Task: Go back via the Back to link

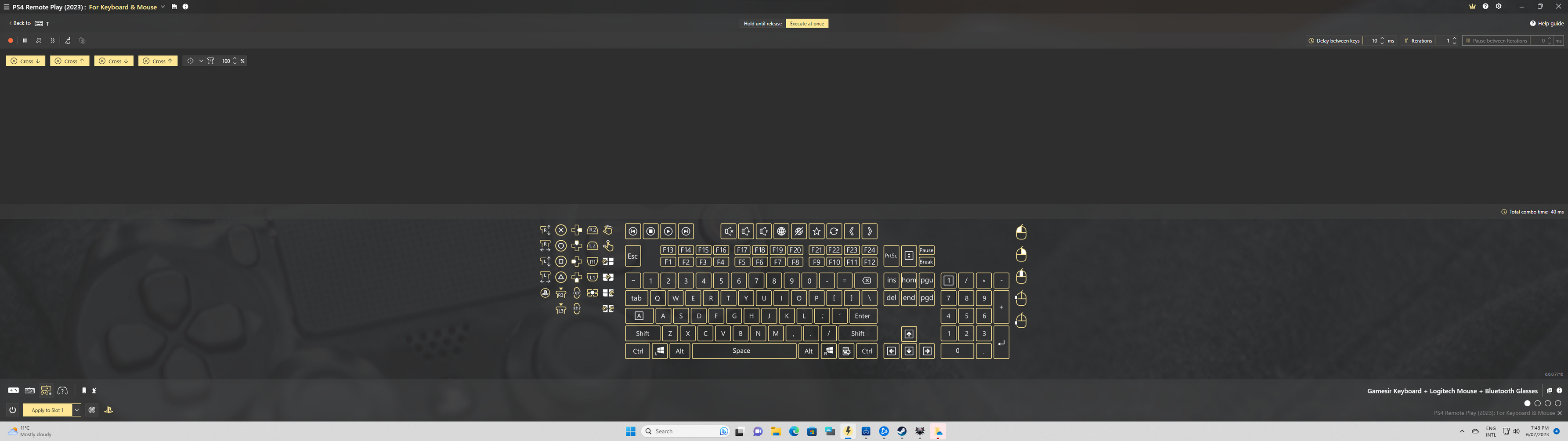Action: point(19,23)
